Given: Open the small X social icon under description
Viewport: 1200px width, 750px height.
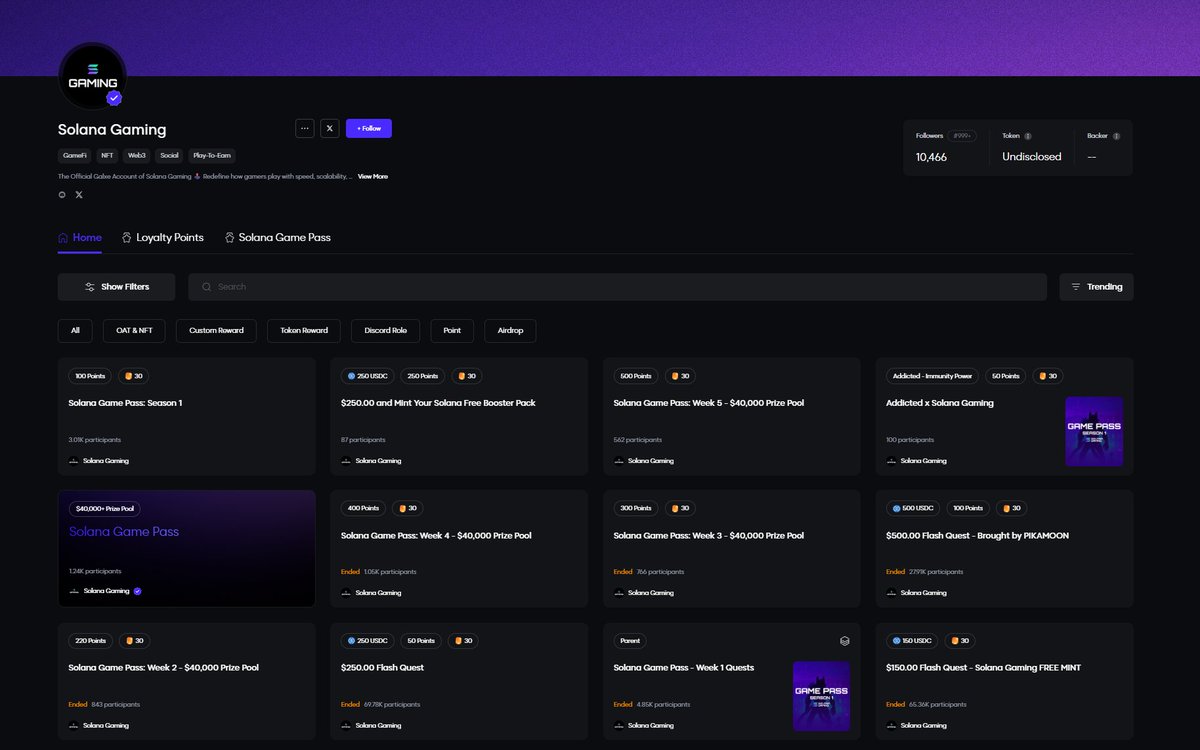Looking at the screenshot, I should [x=79, y=195].
